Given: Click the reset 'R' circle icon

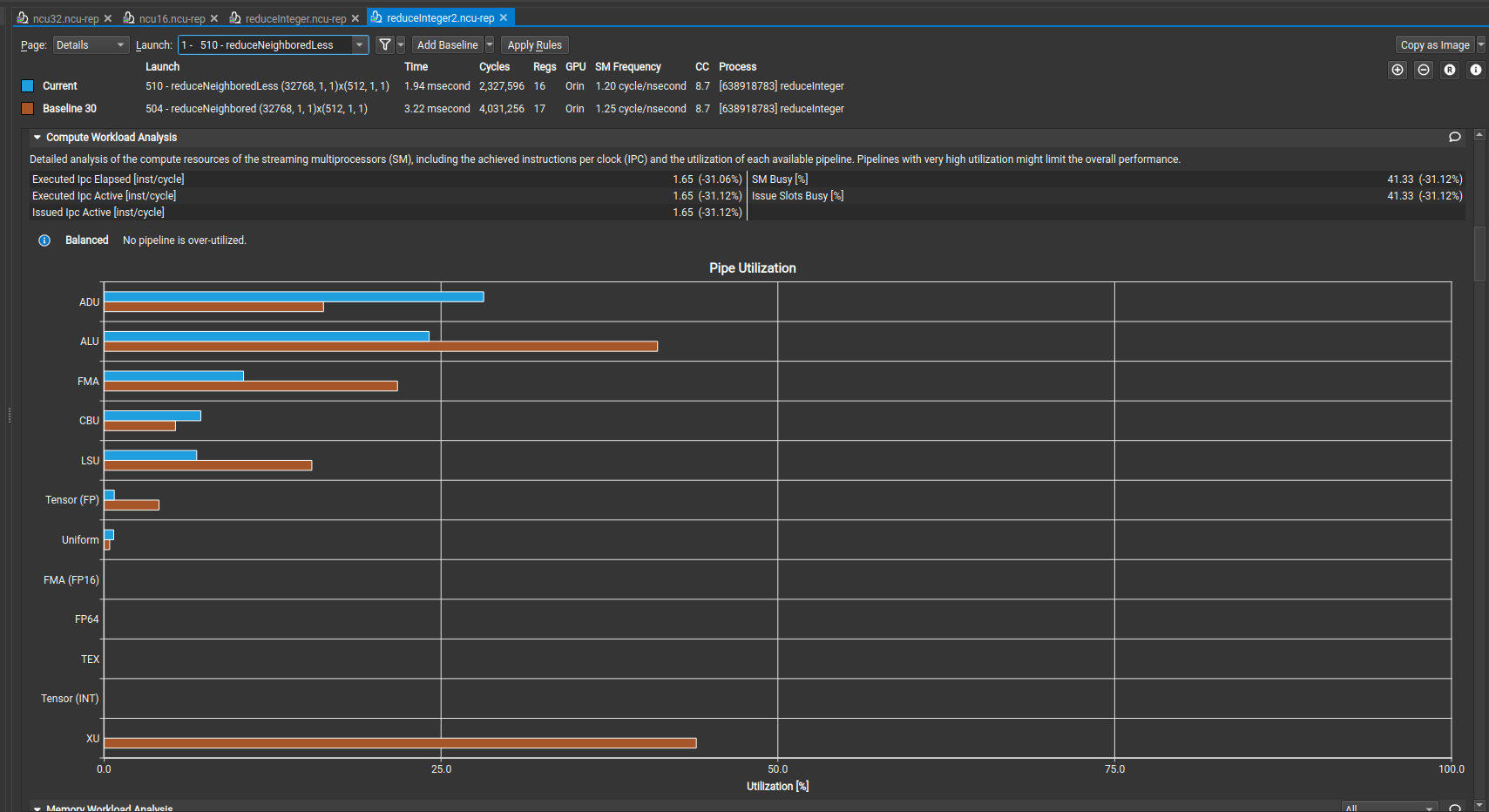Looking at the screenshot, I should click(1450, 70).
